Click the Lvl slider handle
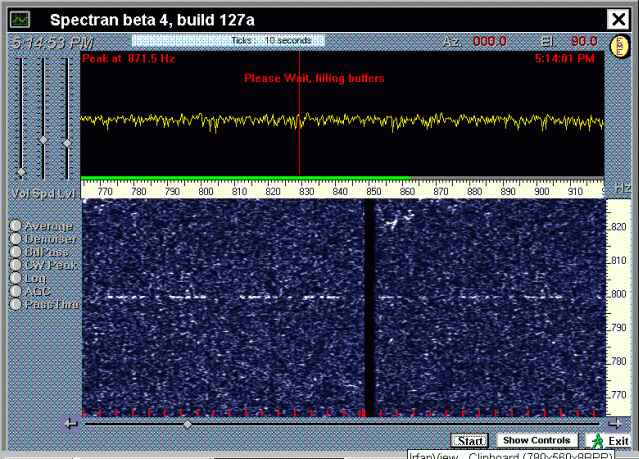Image resolution: width=639 pixels, height=459 pixels. (67, 143)
